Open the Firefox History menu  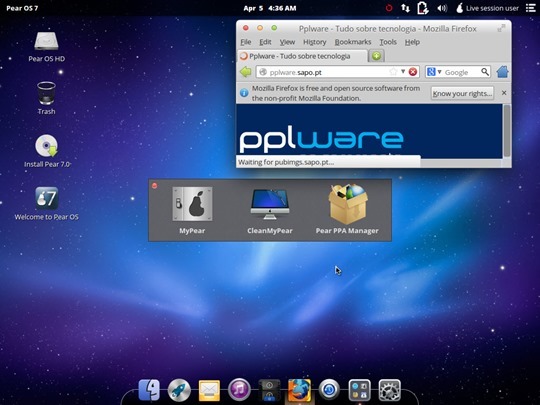tap(314, 42)
